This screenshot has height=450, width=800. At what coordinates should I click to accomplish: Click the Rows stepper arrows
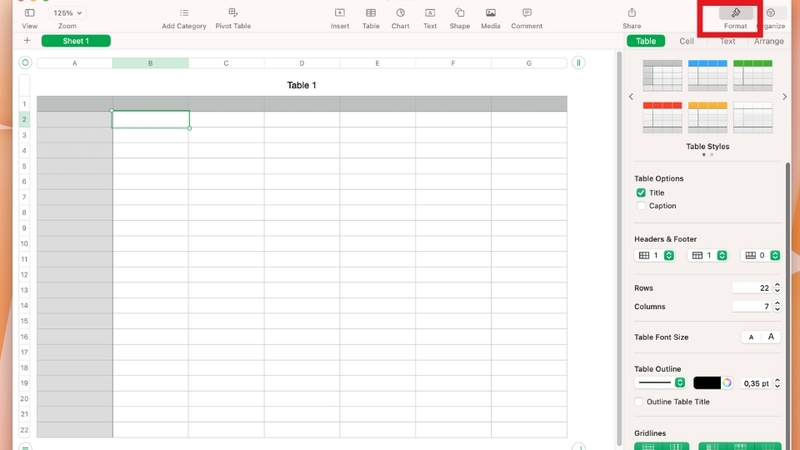(x=777, y=288)
